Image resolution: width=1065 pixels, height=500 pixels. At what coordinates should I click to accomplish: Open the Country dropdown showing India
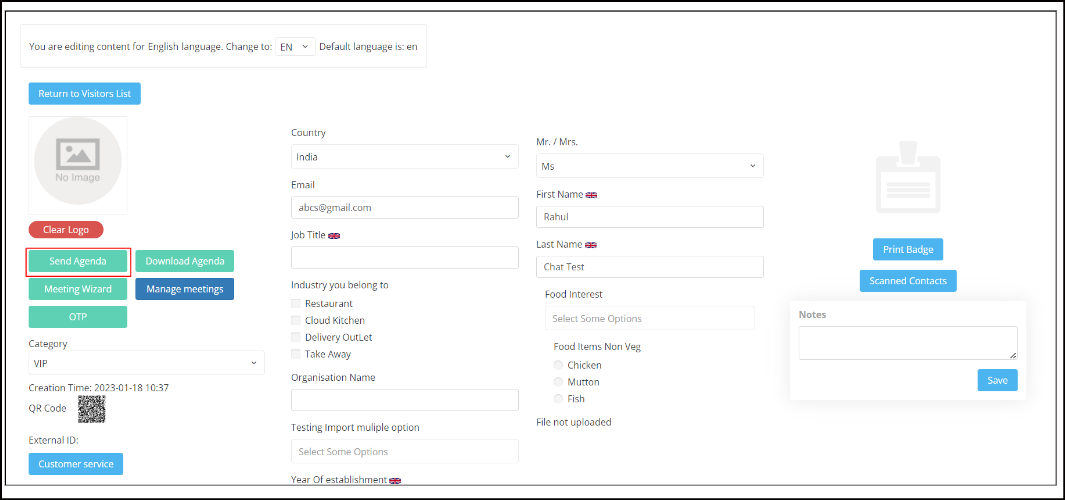coord(405,157)
